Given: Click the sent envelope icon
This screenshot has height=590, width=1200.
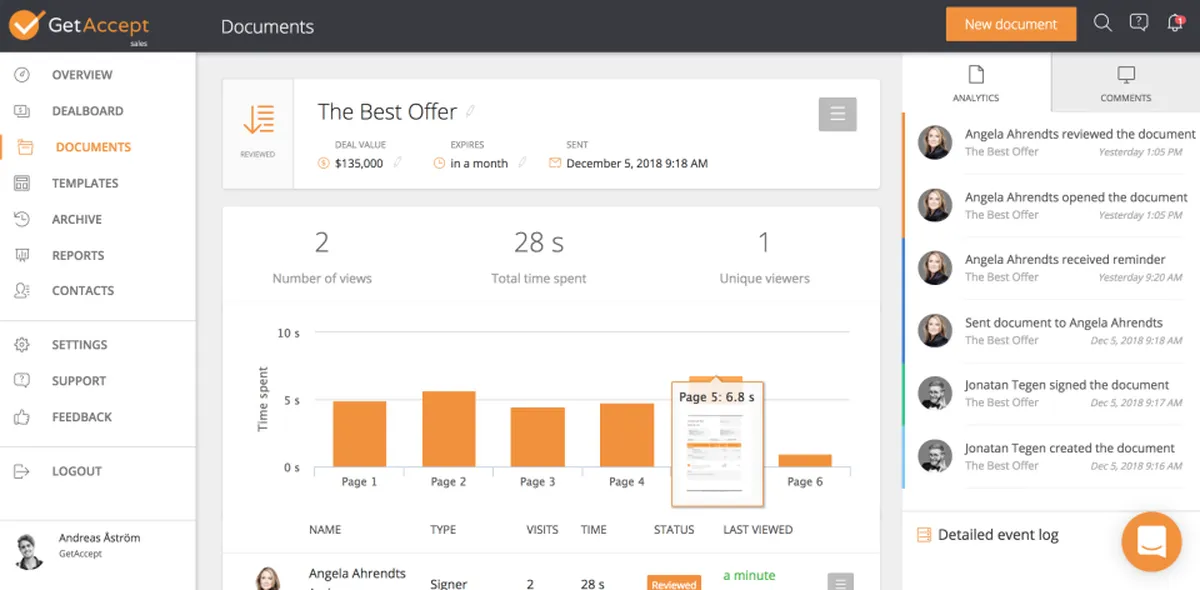Looking at the screenshot, I should click(555, 163).
